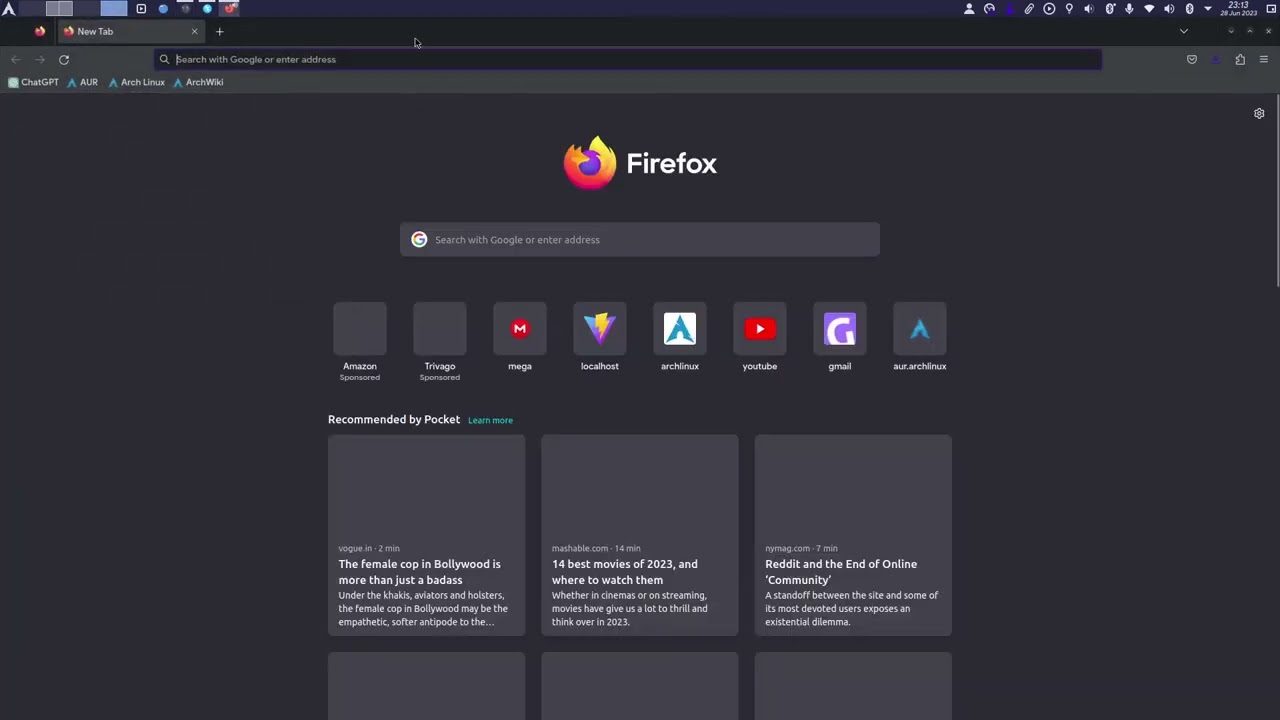Screen dimensions: 1280x720
Task: Click the Bluetooth tray icon with dot
Action: click(x=1110, y=9)
